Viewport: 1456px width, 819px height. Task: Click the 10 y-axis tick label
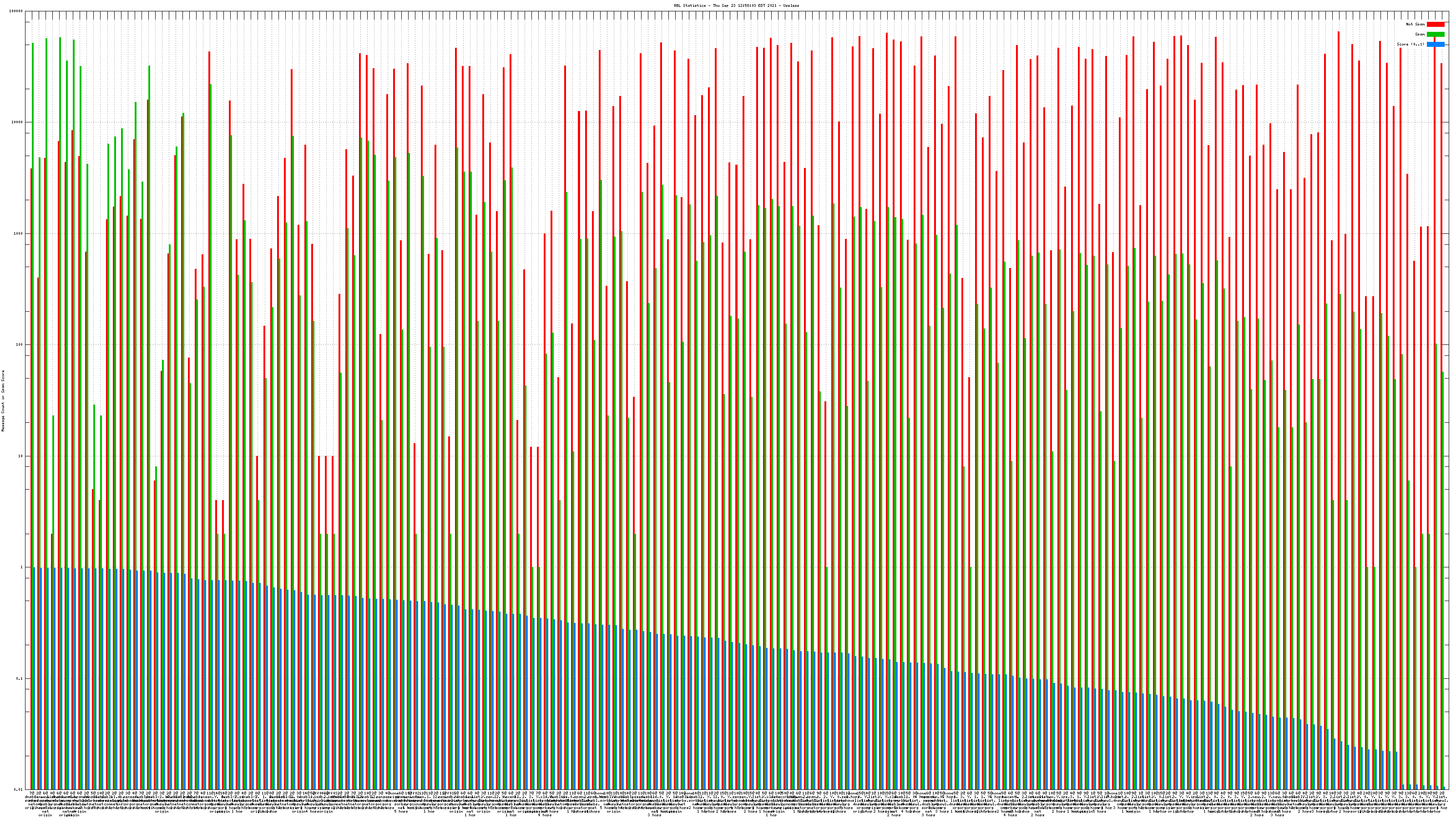pyautogui.click(x=21, y=456)
